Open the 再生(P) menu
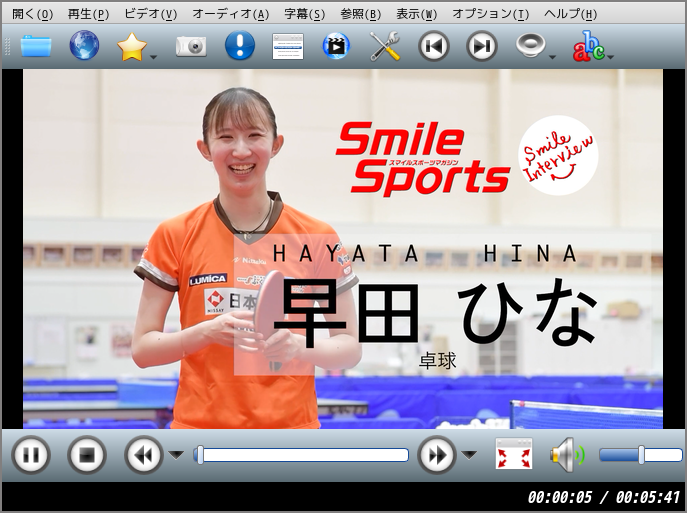 point(88,14)
